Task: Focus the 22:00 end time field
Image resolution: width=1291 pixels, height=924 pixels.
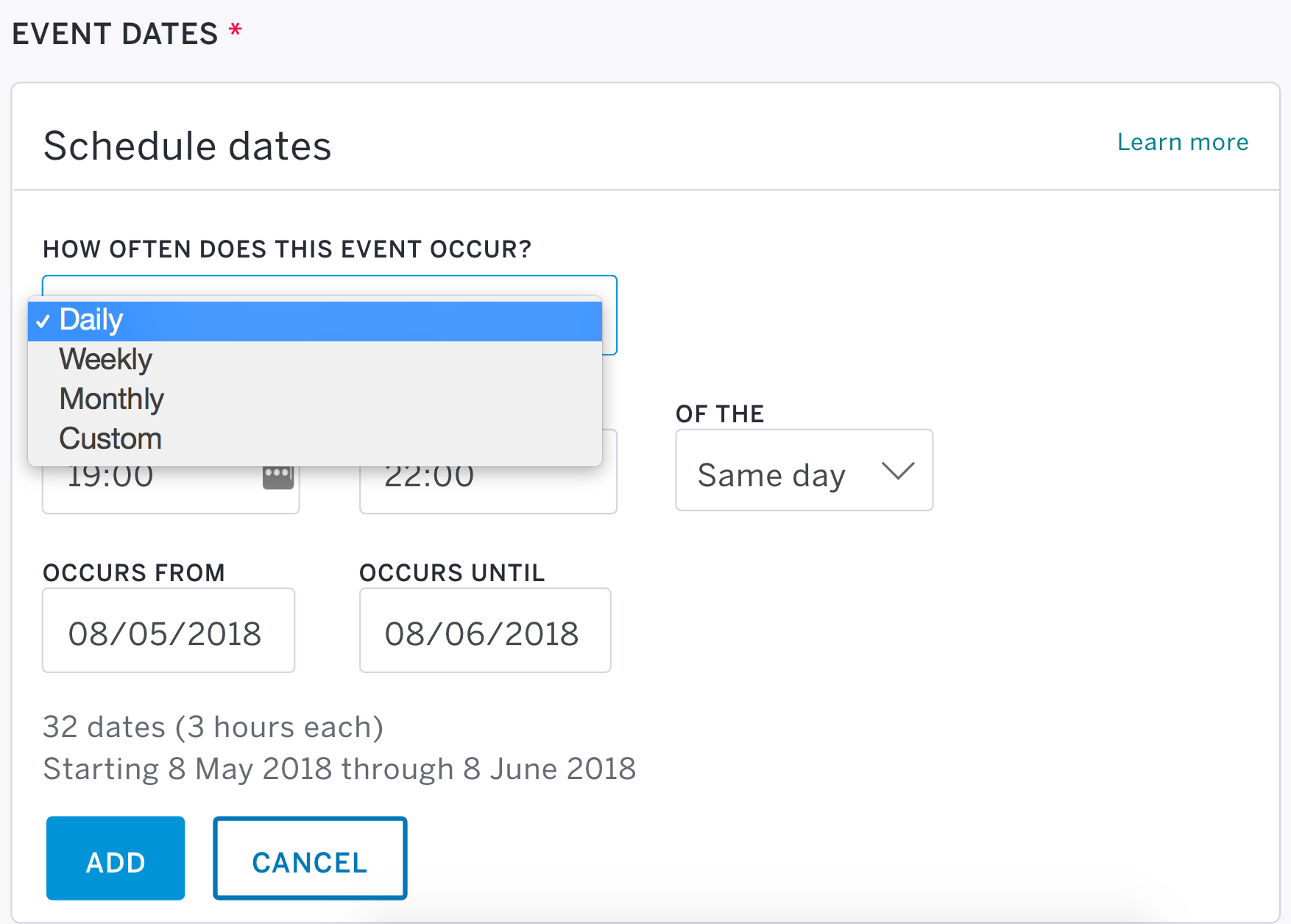Action: (x=488, y=489)
